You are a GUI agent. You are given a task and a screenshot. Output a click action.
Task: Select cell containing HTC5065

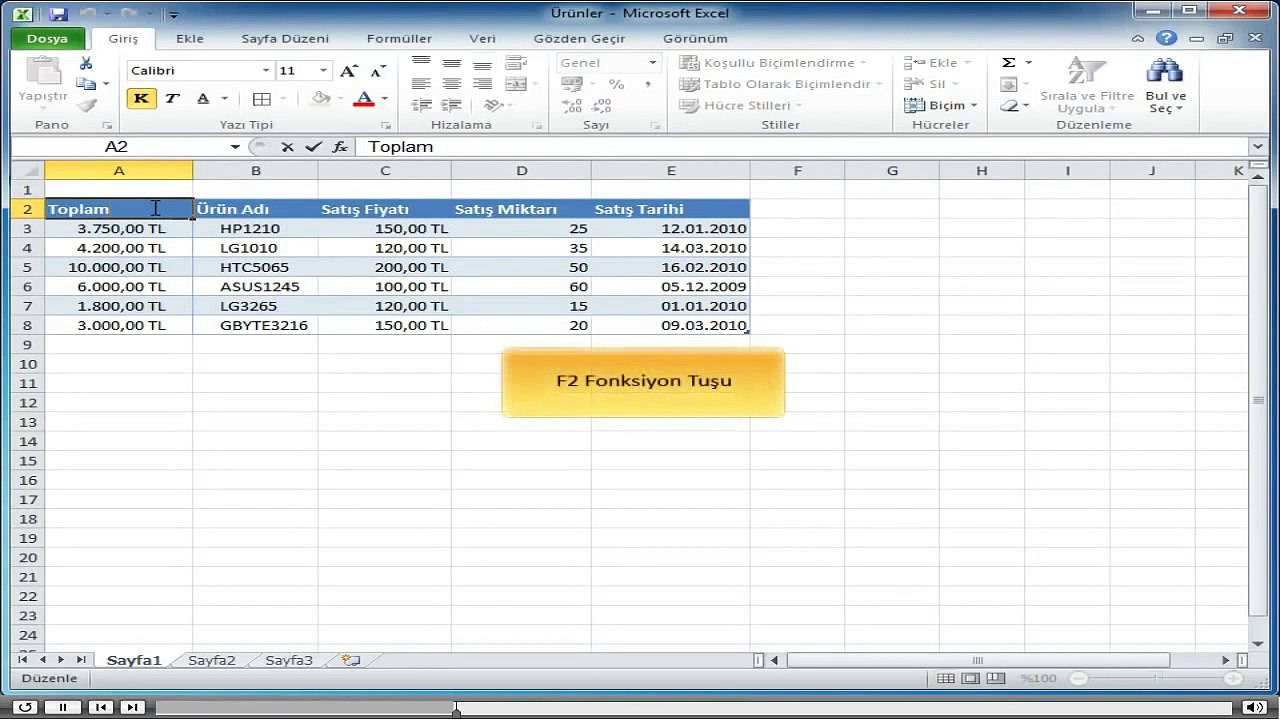[x=255, y=267]
